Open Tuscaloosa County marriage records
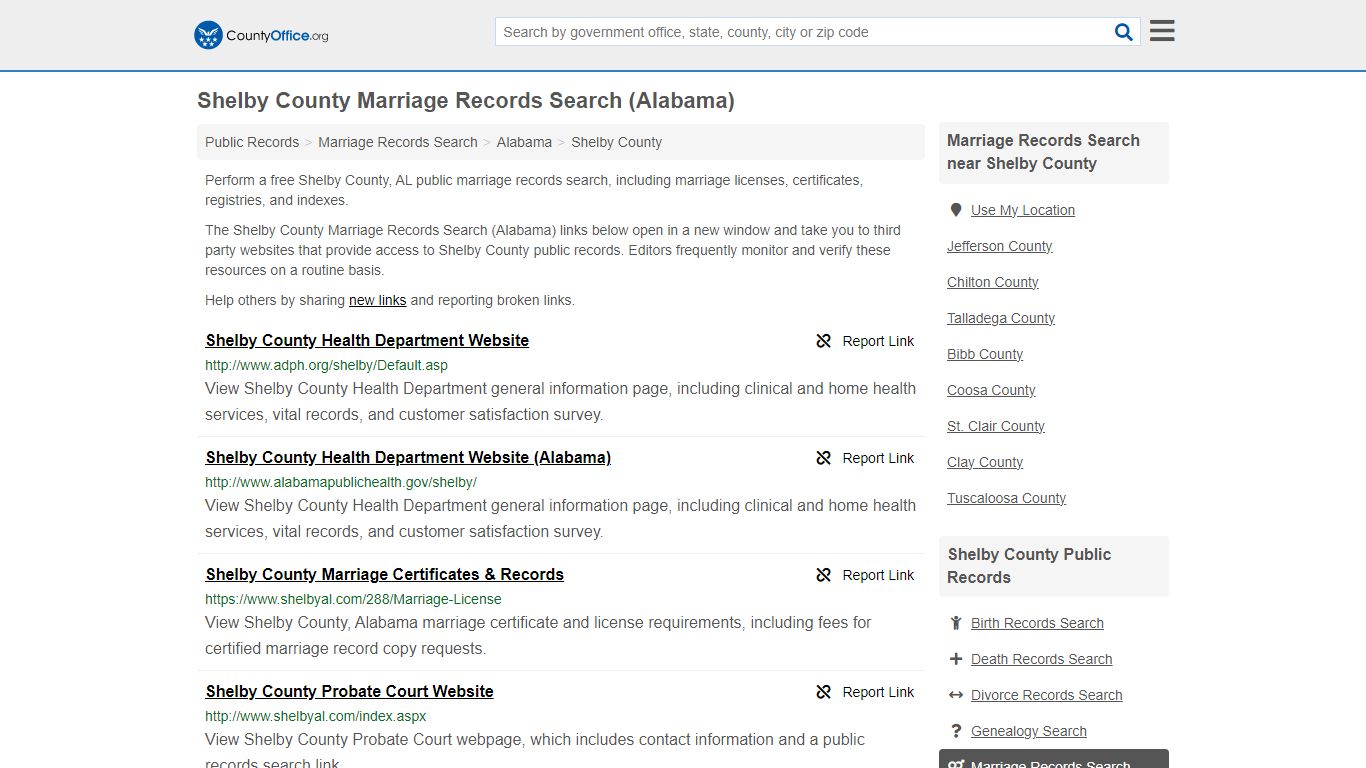The image size is (1366, 768). (1006, 498)
